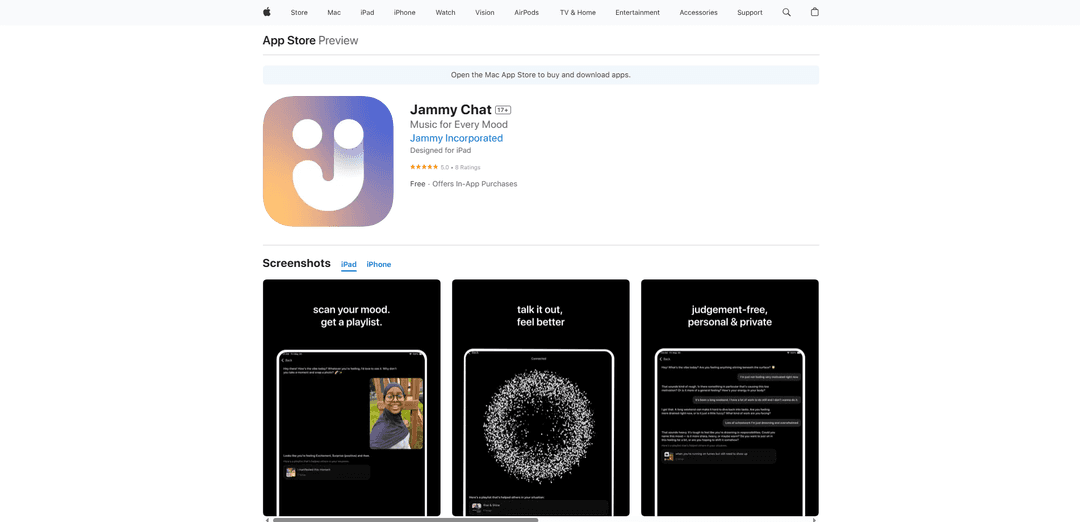Screen dimensions: 1080x522
Task: Click the 'Music for Every Mood' subtitle
Action: pyautogui.click(x=459, y=125)
